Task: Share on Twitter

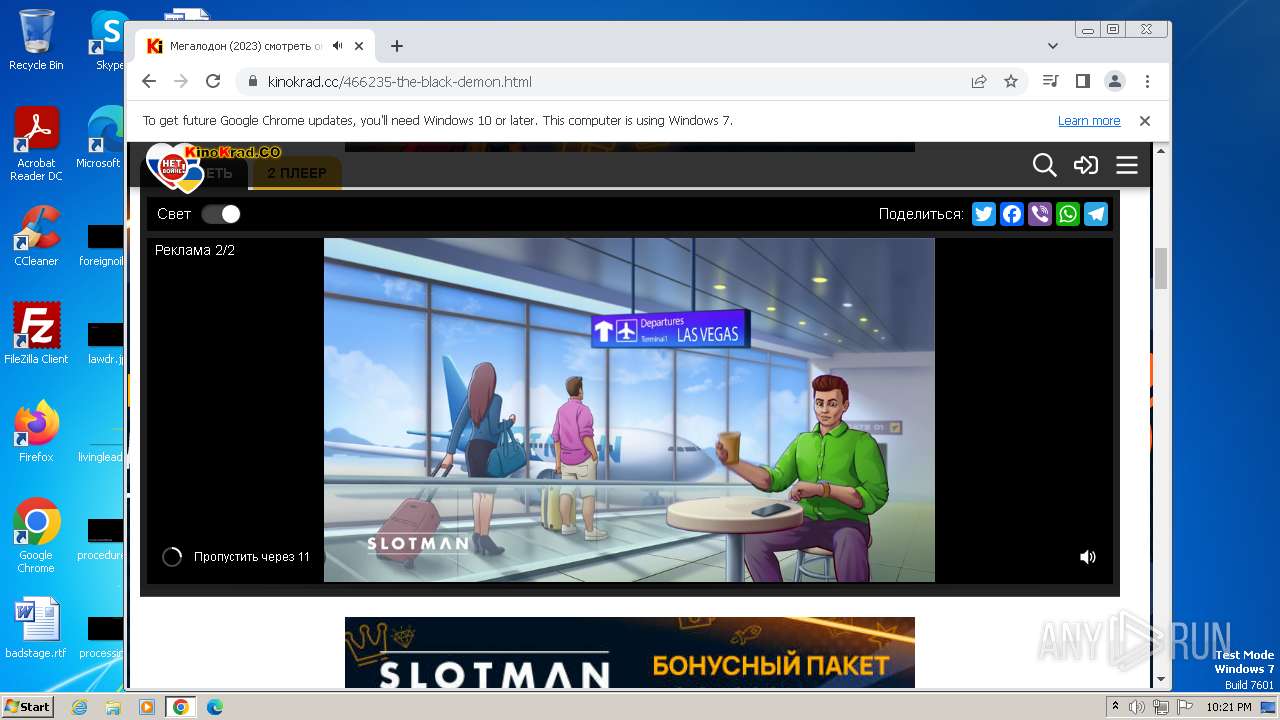Action: click(984, 214)
